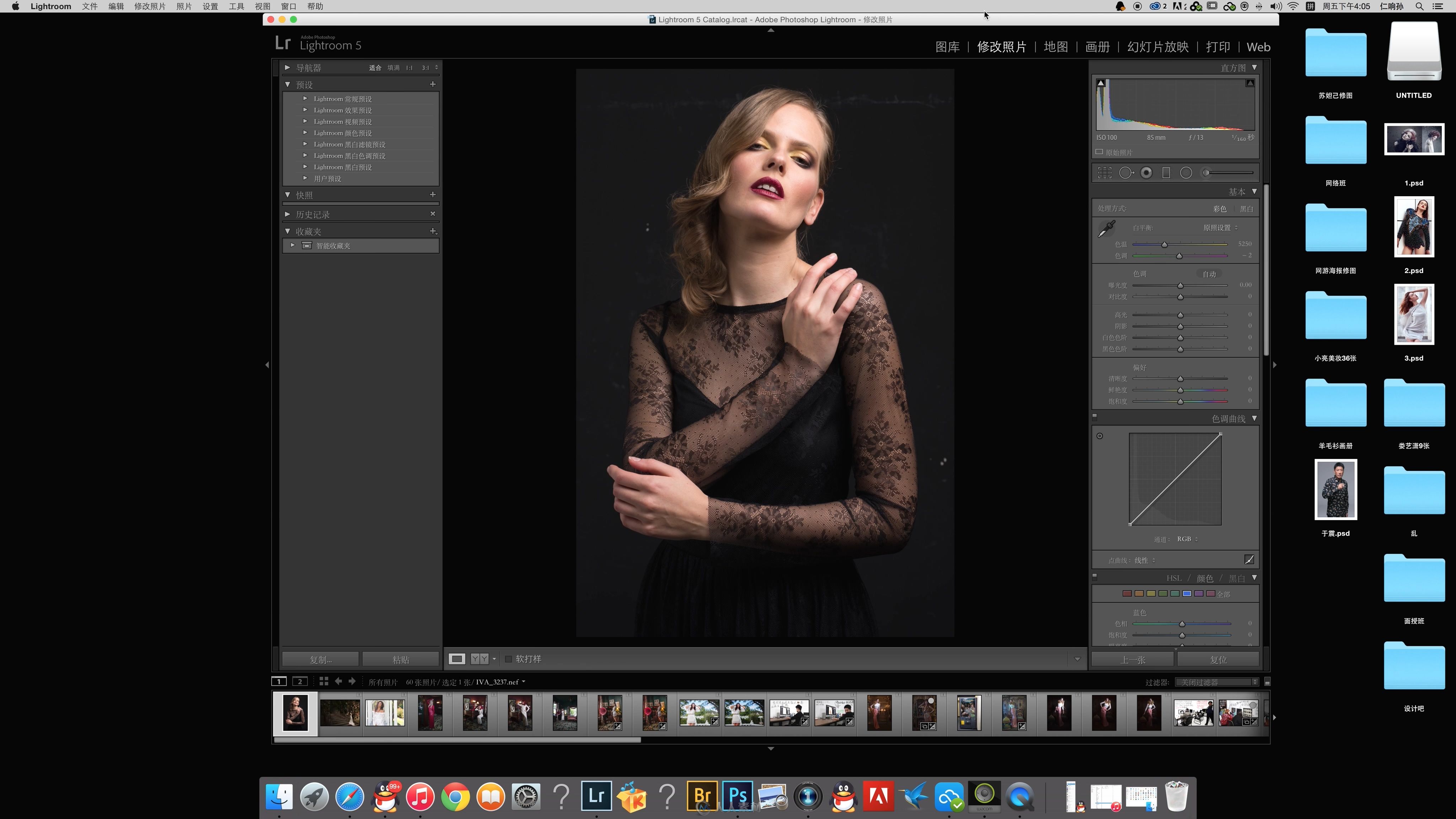Select the Radial Filter tool
This screenshot has width=1456, height=819.
coord(1186,173)
